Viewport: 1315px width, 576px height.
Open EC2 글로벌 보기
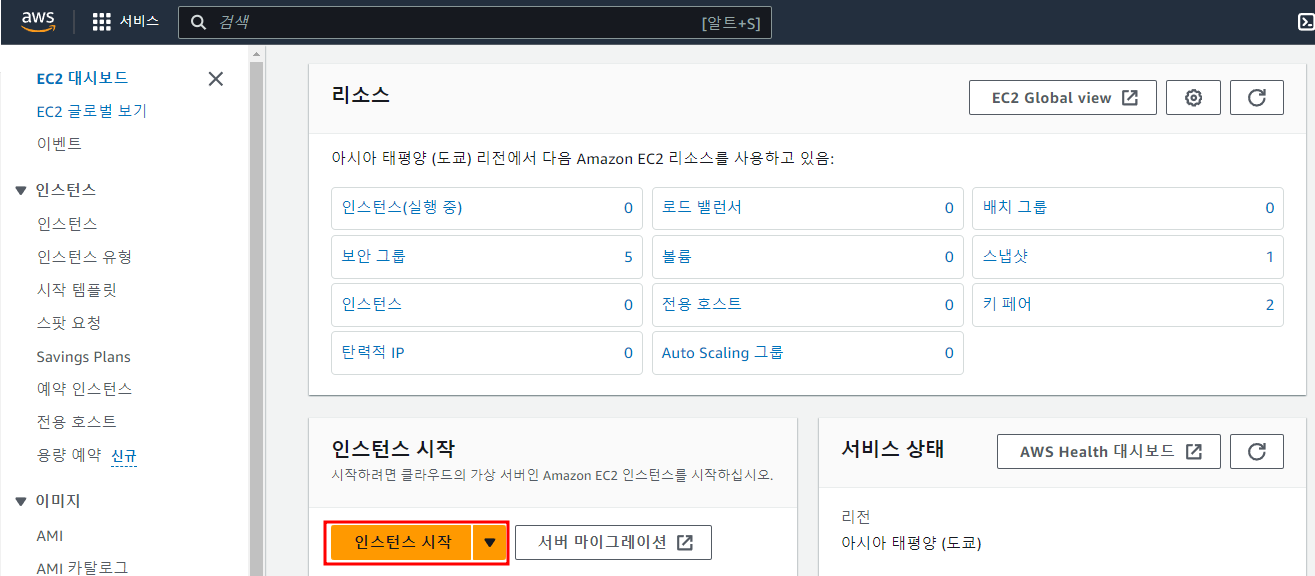click(x=92, y=111)
